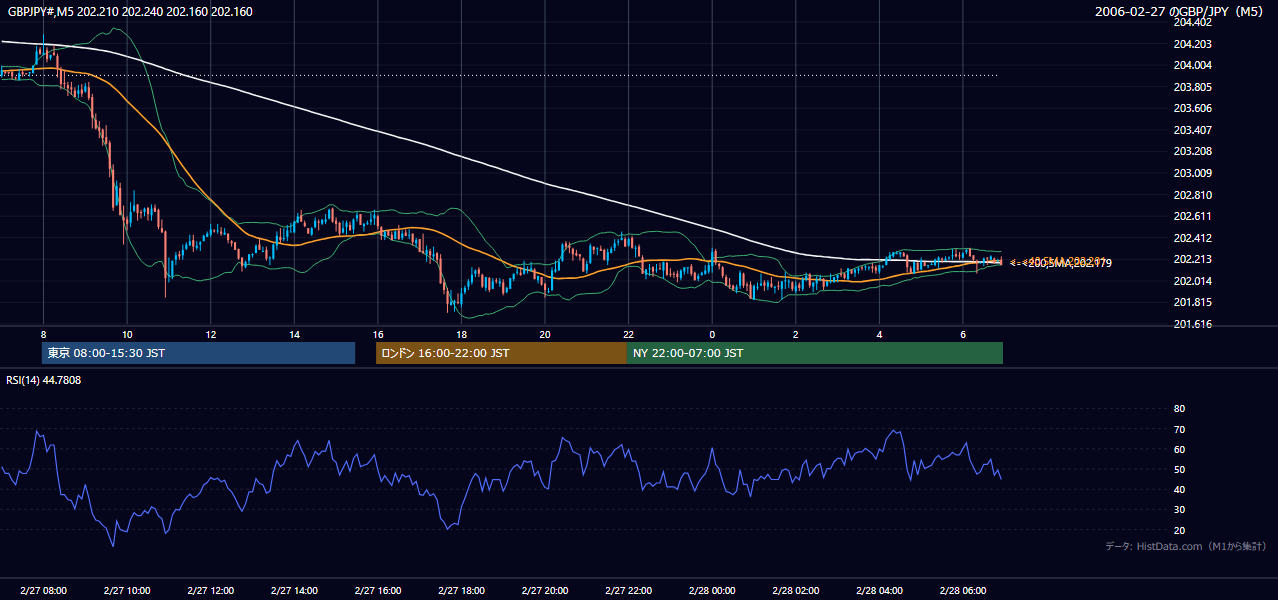This screenshot has width=1278, height=600.
Task: Click the London session bar ロンドン 16:00-22:00 JST
Action: pos(501,353)
